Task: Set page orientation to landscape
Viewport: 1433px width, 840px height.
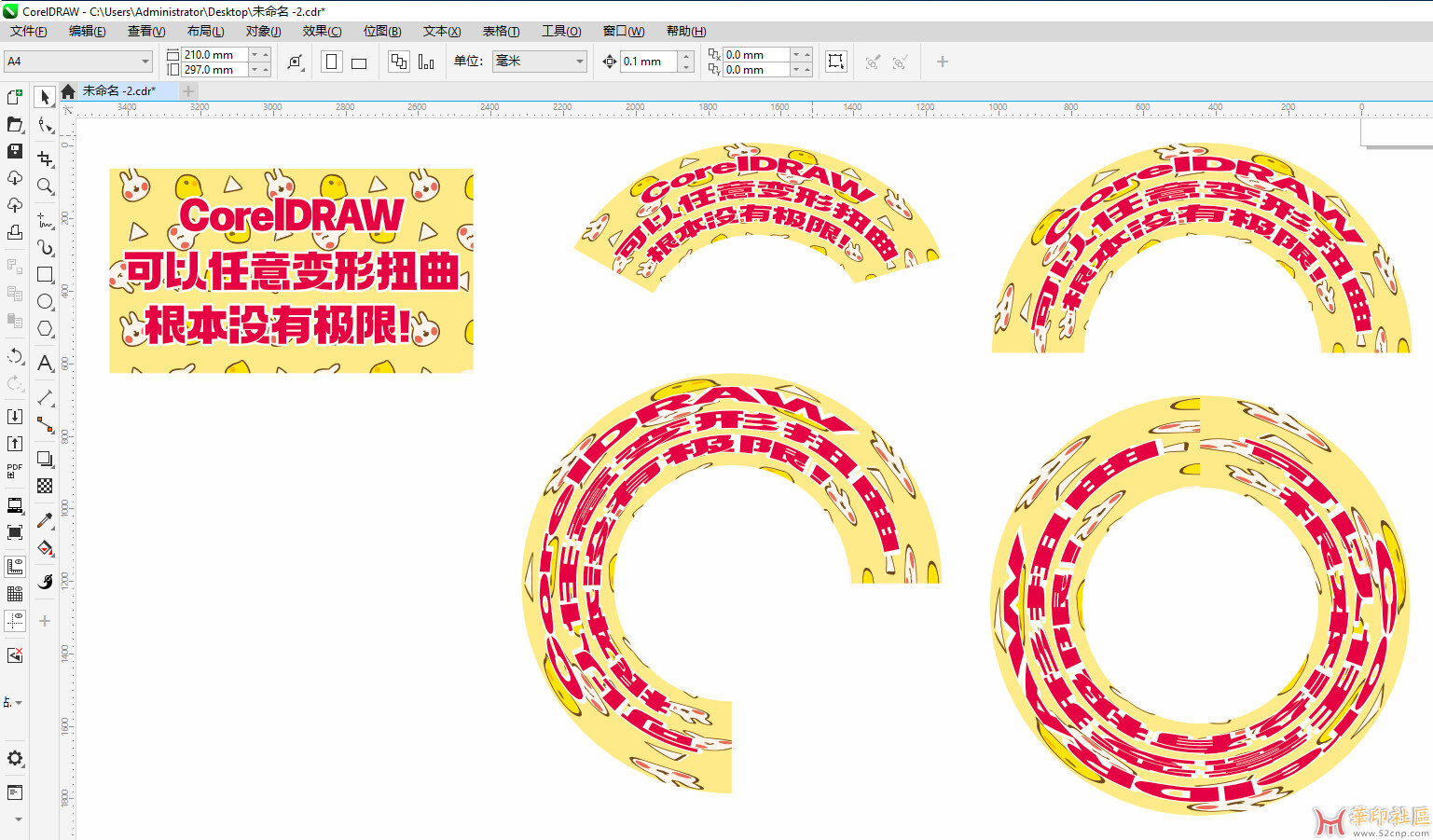Action: pyautogui.click(x=359, y=62)
